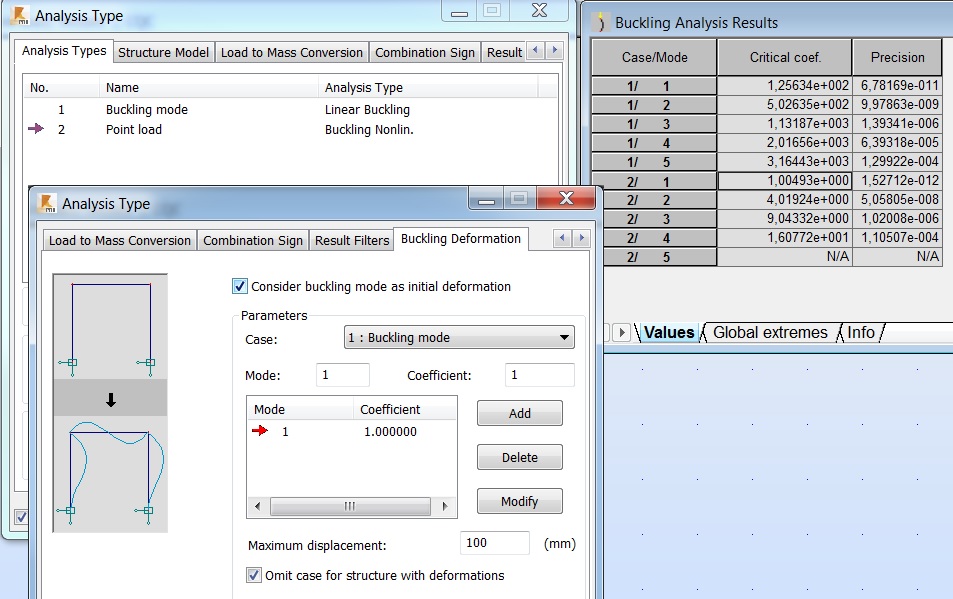953x599 pixels.
Task: Click the arrow button beside the Values tab
Action: pos(621,332)
